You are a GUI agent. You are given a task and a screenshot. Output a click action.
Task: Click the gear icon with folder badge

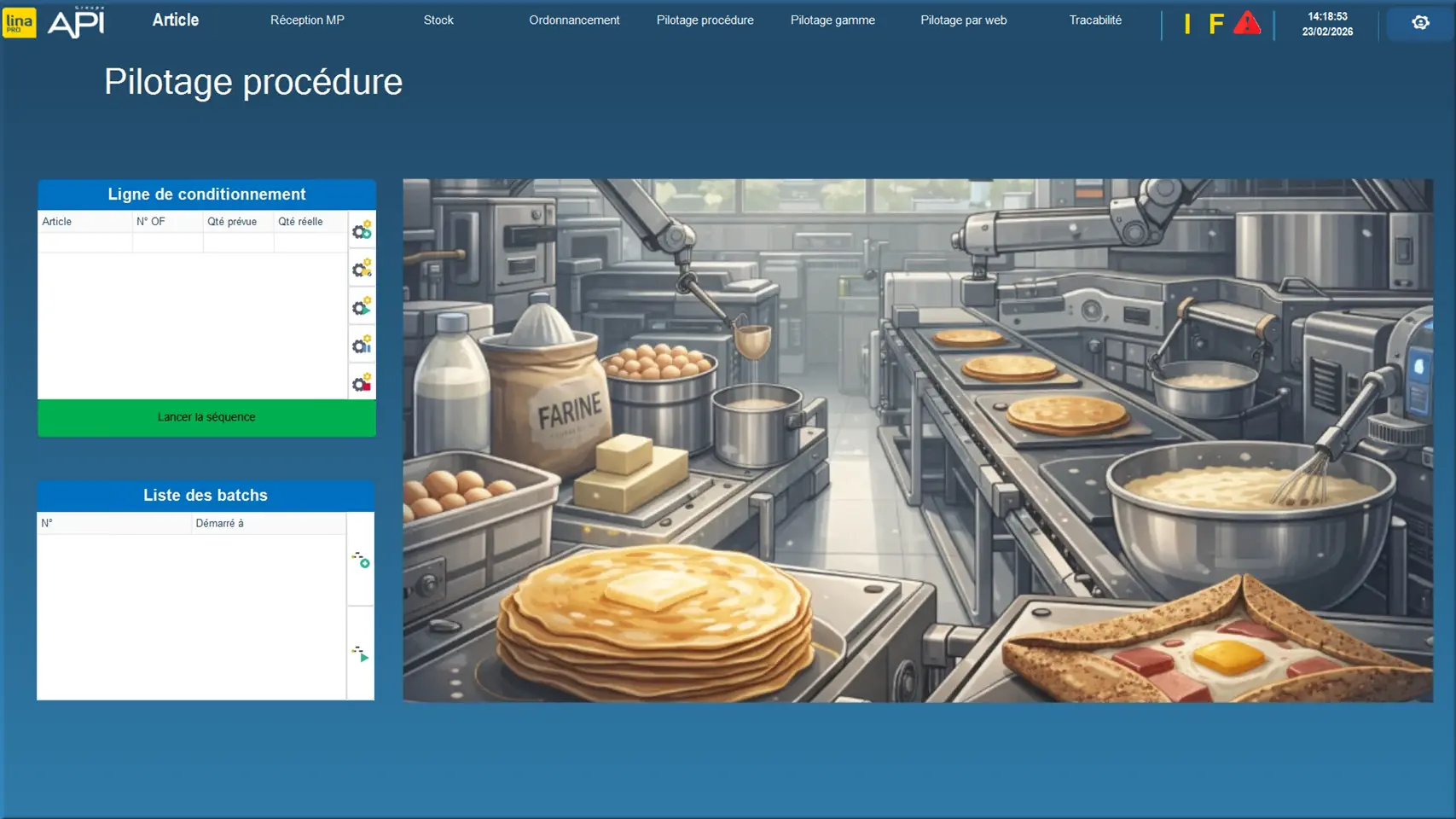pos(362,270)
